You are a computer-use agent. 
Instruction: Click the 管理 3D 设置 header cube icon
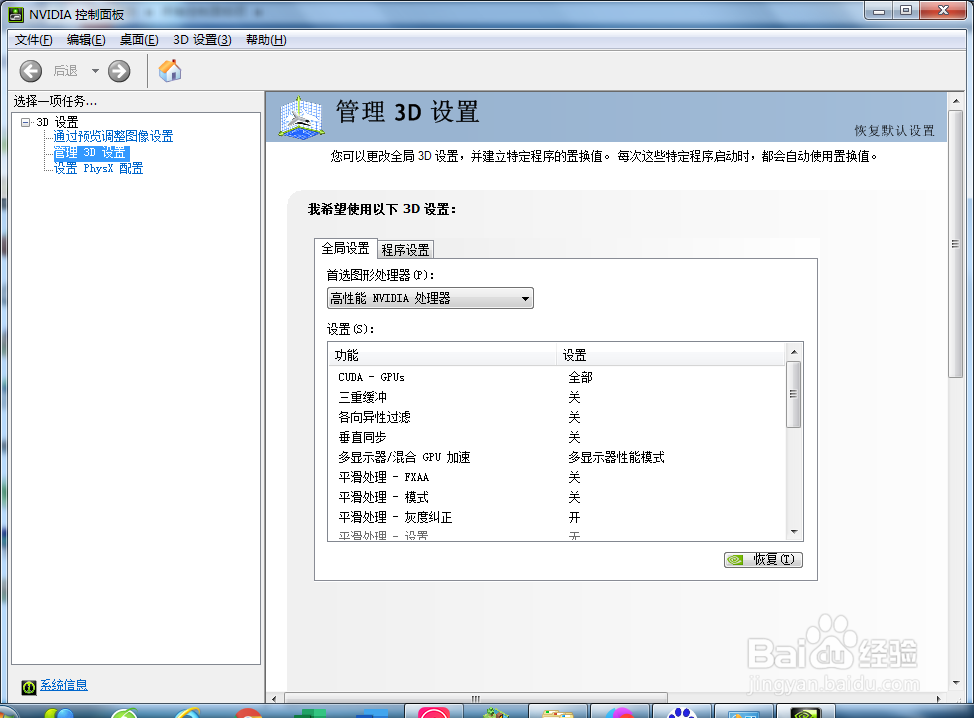pyautogui.click(x=301, y=117)
